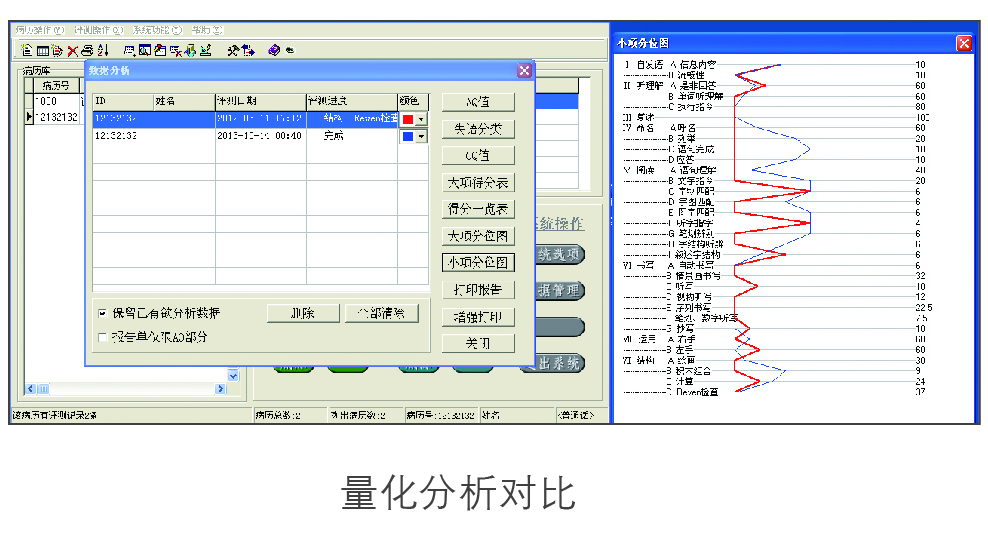This screenshot has width=988, height=539.
Task: Click the right scroll arrow in 病历库
Action: (x=220, y=389)
